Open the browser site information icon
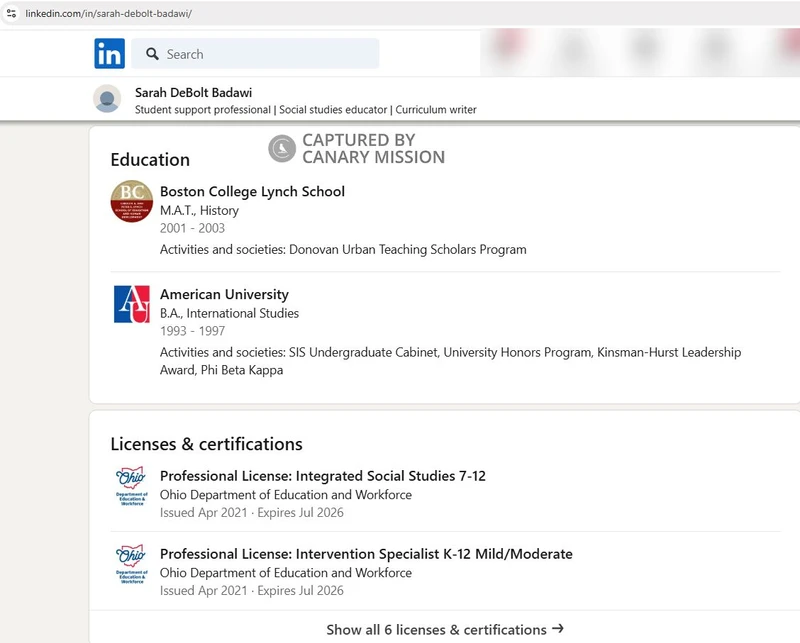 pos(11,13)
